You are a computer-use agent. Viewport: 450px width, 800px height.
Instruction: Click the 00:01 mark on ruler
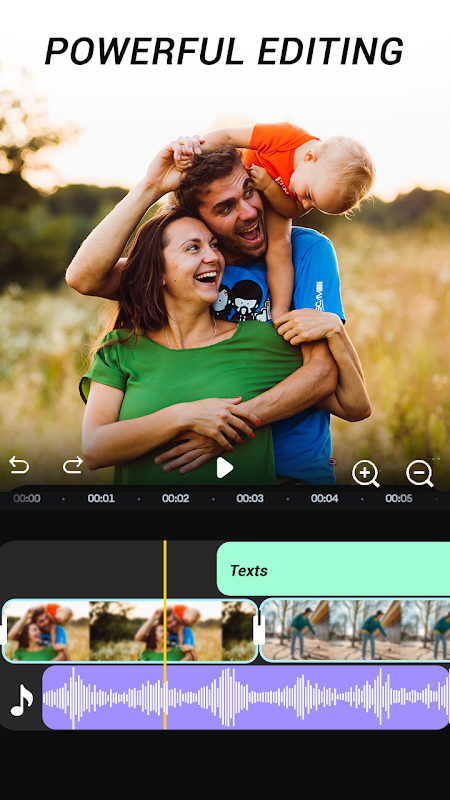click(x=101, y=498)
